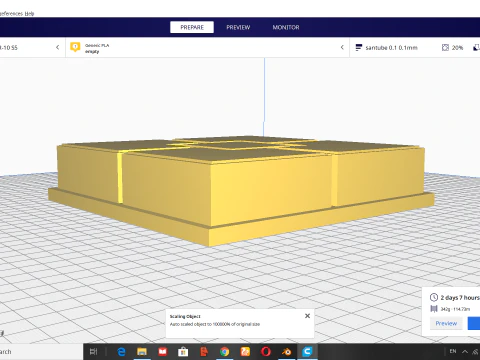
Task: Open the orange paint app icon on the taskbar
Action: click(x=245, y=351)
